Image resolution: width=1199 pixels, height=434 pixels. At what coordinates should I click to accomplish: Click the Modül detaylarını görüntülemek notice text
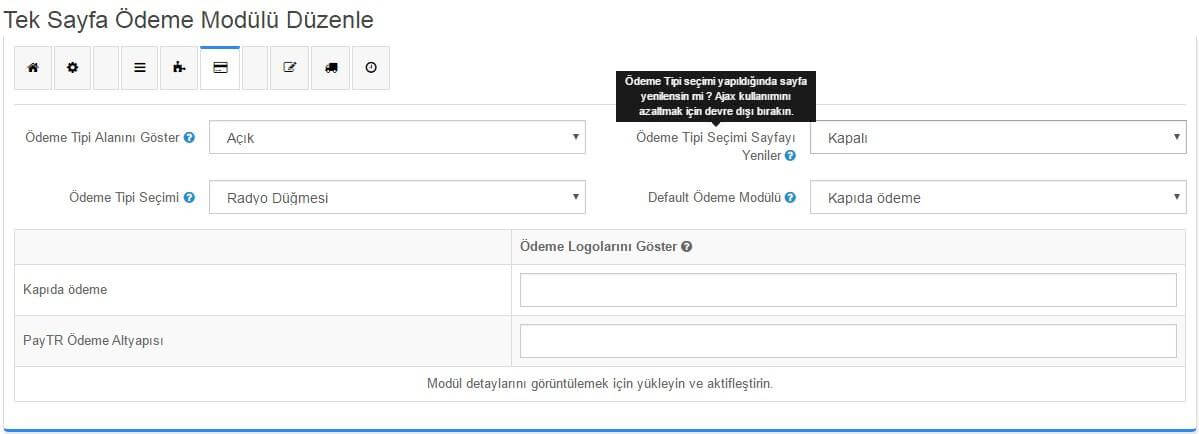[600, 384]
